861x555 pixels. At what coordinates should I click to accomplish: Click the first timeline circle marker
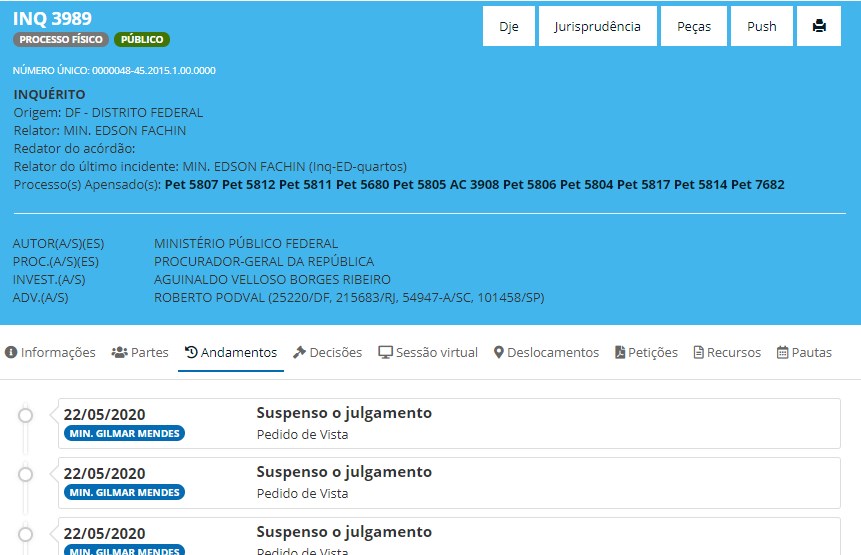(26, 415)
